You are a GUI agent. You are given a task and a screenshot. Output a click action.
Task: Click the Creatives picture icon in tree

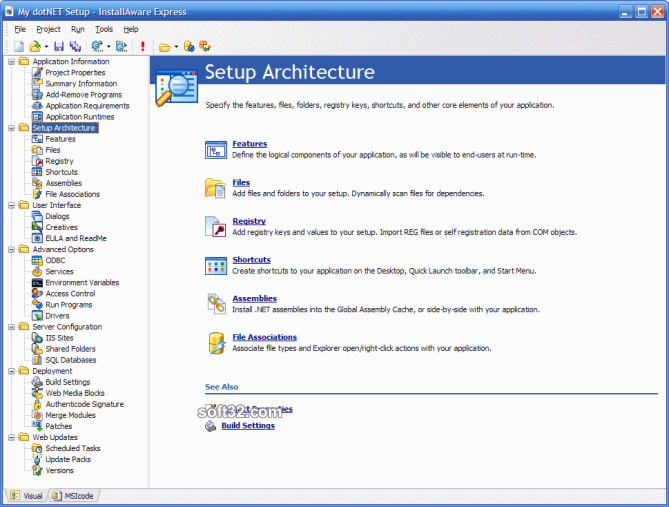[x=38, y=227]
